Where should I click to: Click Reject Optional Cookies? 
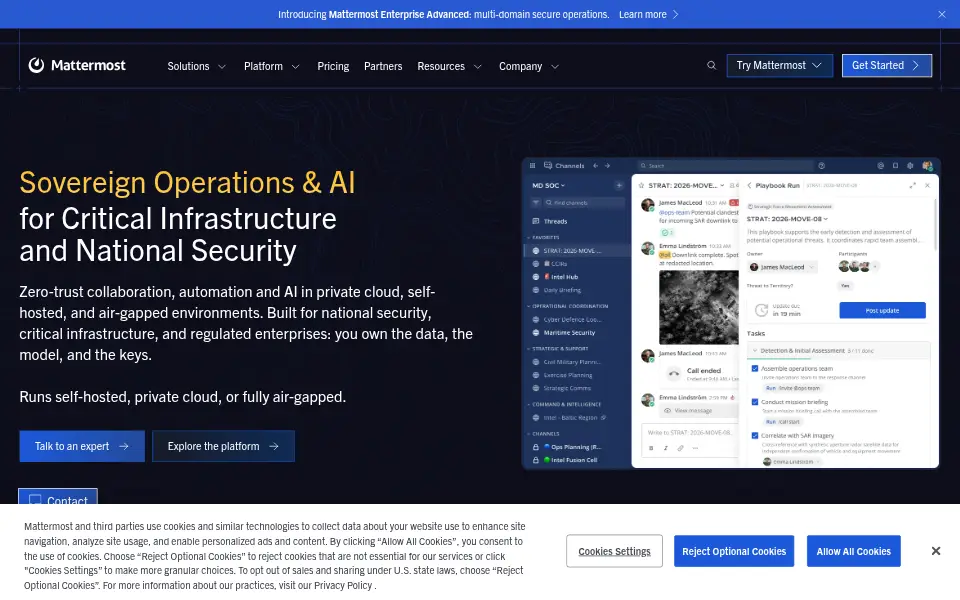[x=734, y=551]
